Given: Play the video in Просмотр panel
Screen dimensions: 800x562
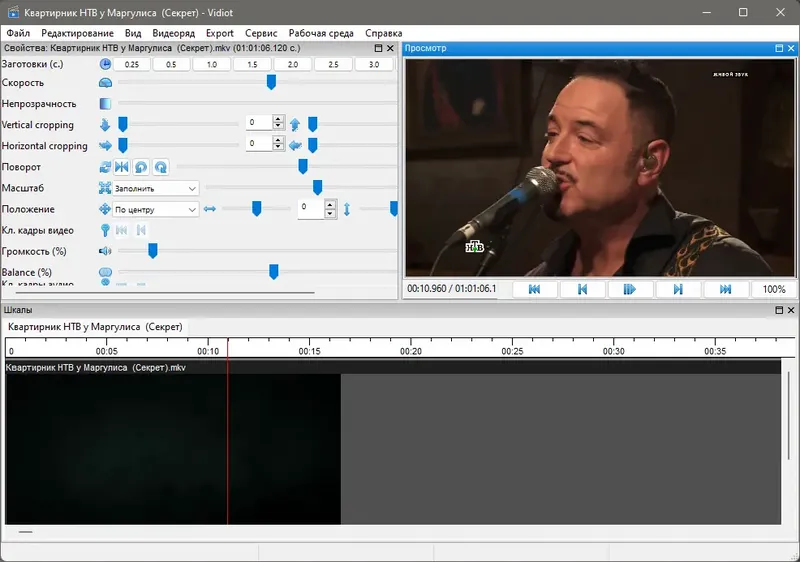Looking at the screenshot, I should (x=630, y=289).
